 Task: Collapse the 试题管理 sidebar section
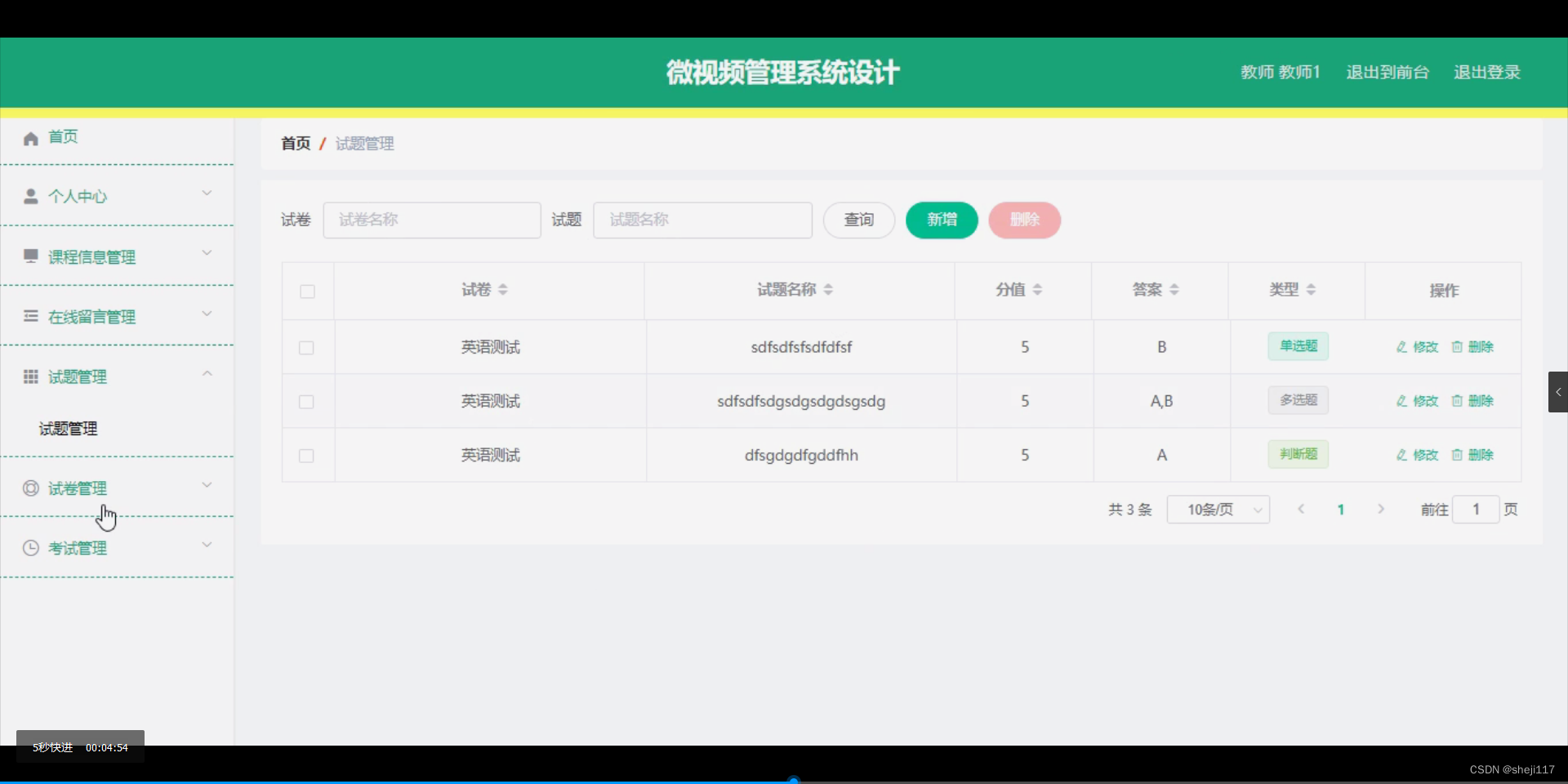point(207,373)
